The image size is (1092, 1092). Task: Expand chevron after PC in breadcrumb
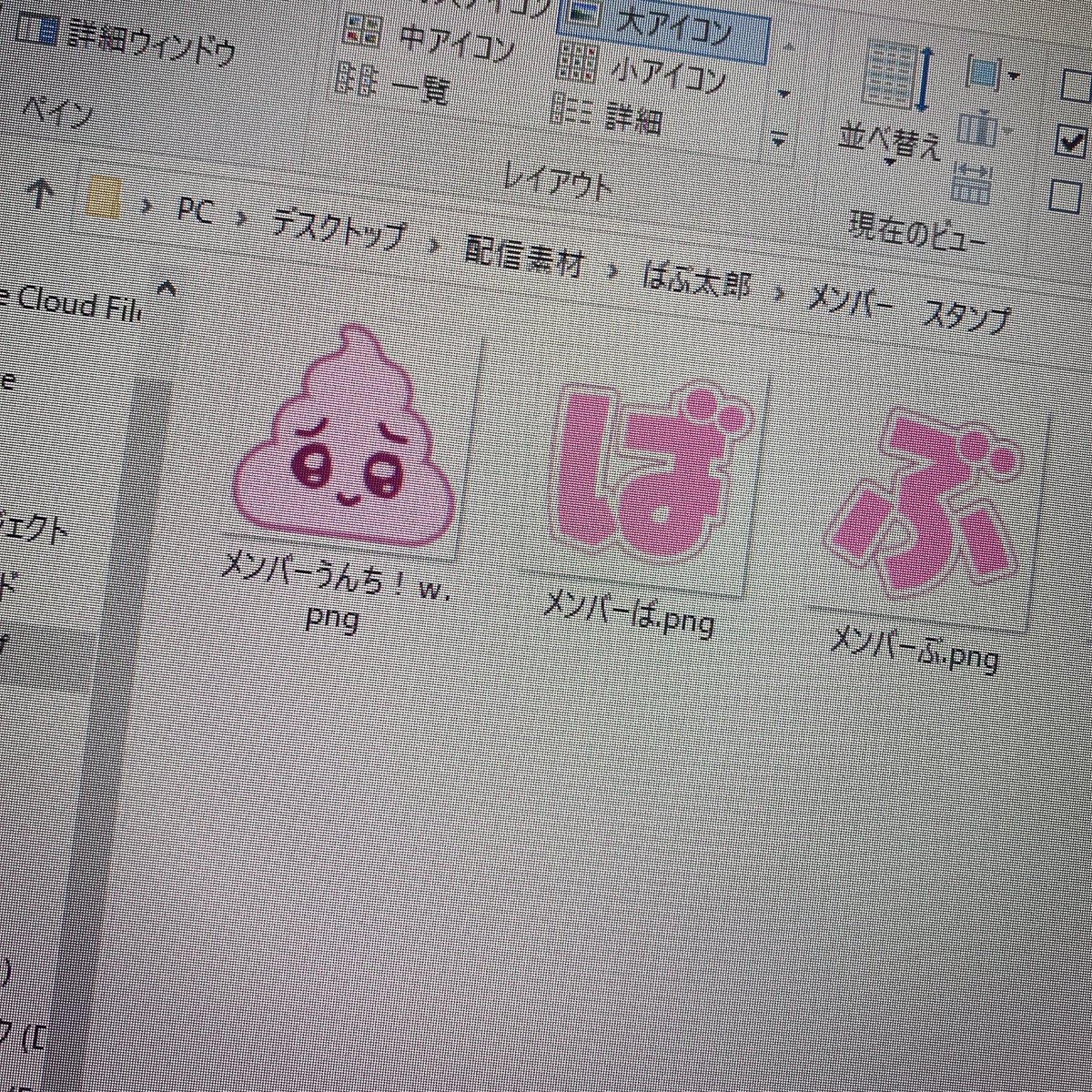pos(243,218)
